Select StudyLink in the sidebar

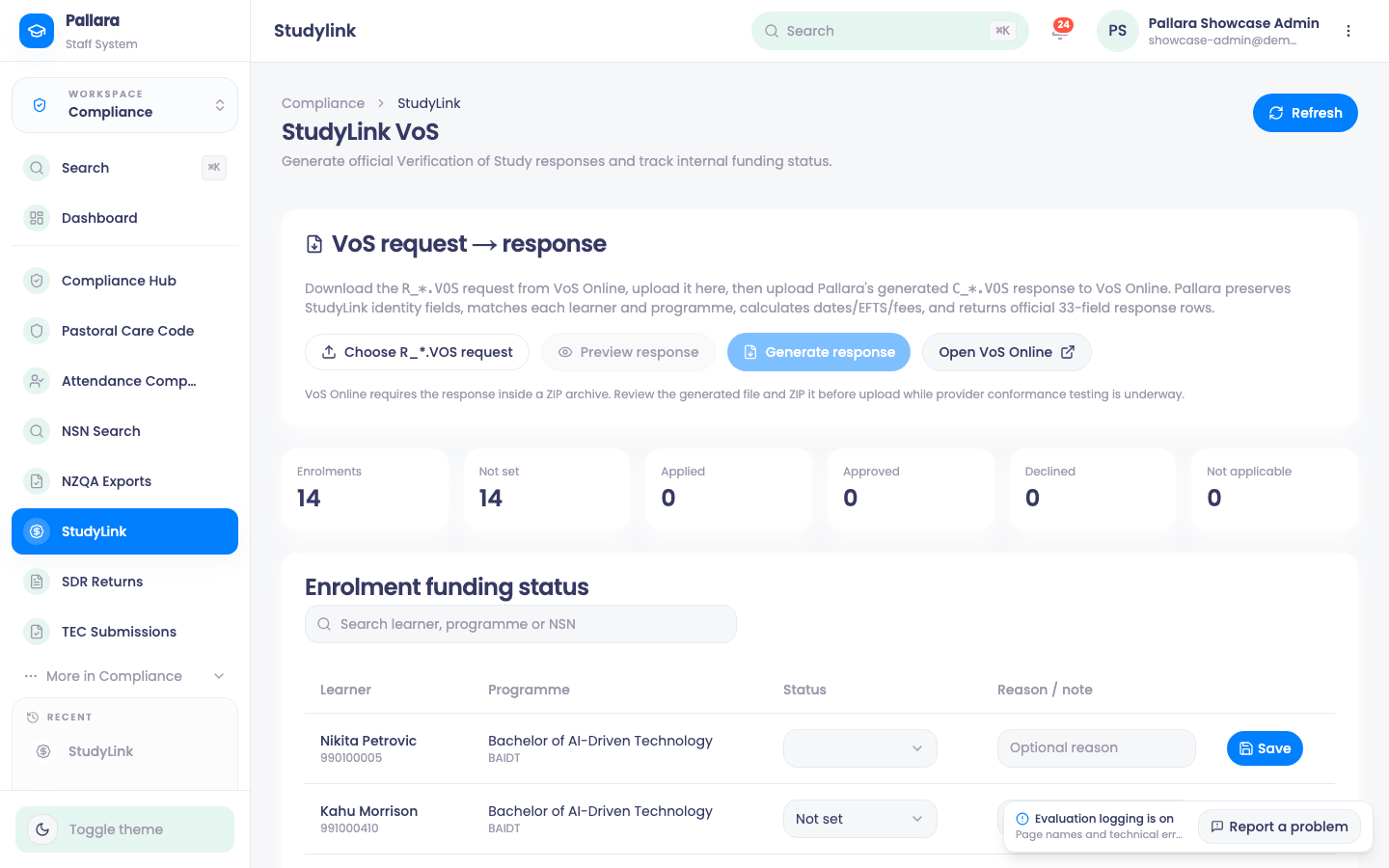tap(124, 531)
